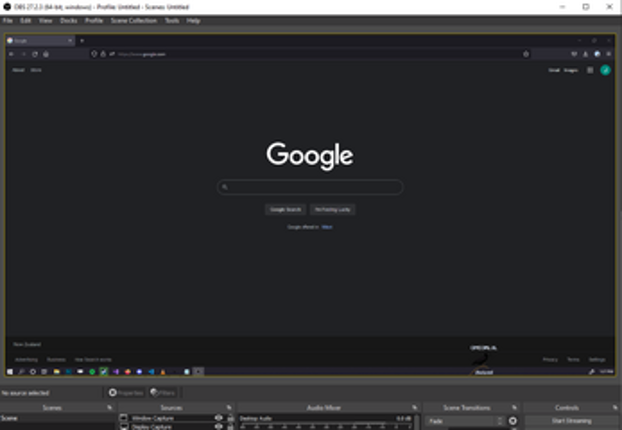This screenshot has height=430, width=622.
Task: Open the Edit menu
Action: pyautogui.click(x=25, y=21)
